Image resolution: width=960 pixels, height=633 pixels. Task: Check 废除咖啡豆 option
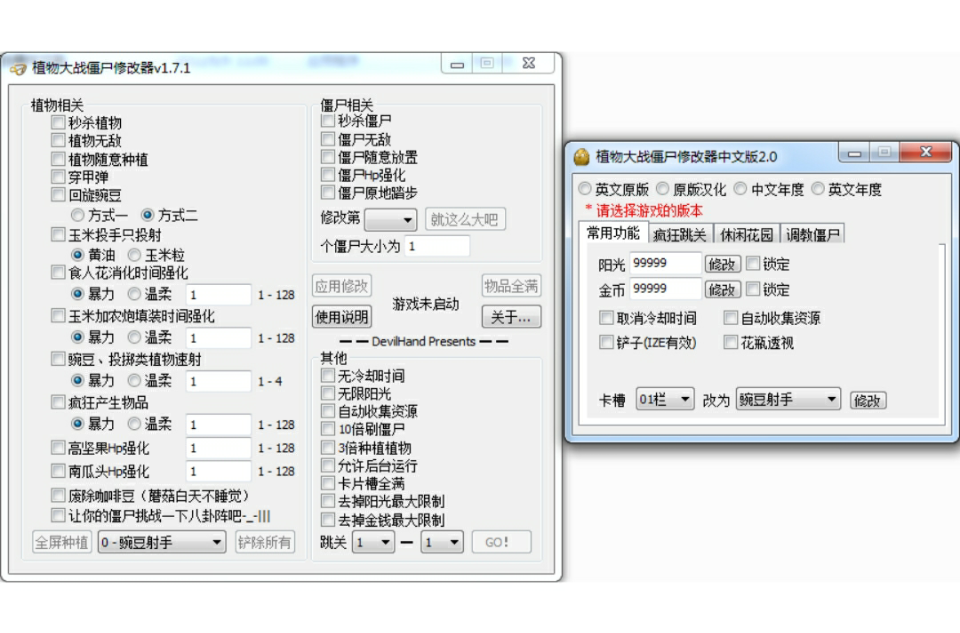[58, 495]
